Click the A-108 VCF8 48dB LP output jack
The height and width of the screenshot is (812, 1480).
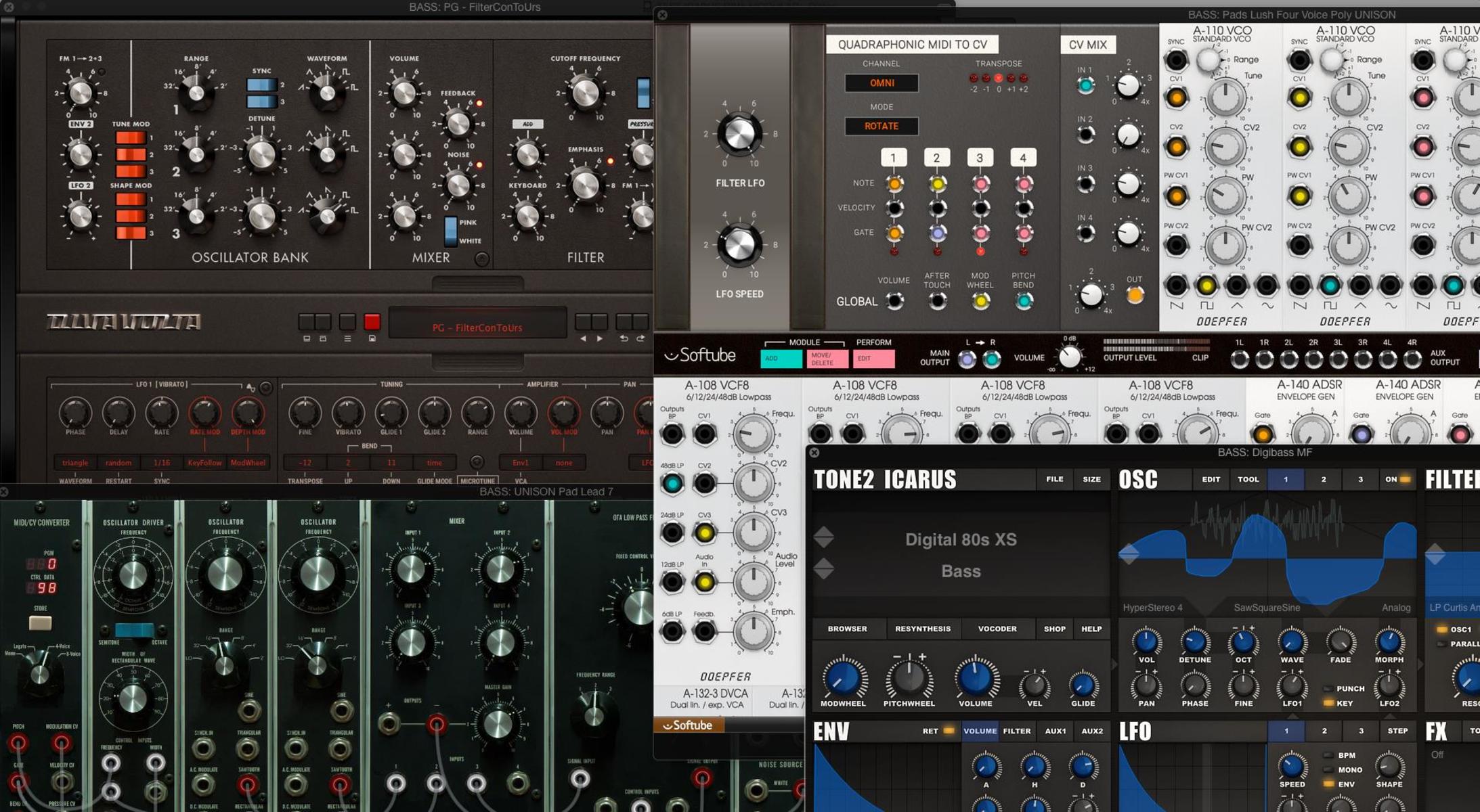672,484
